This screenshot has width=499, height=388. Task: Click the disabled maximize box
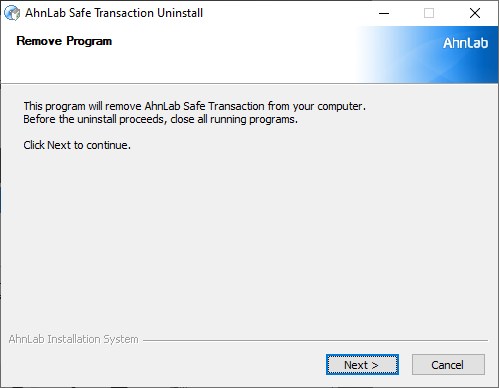pos(429,13)
